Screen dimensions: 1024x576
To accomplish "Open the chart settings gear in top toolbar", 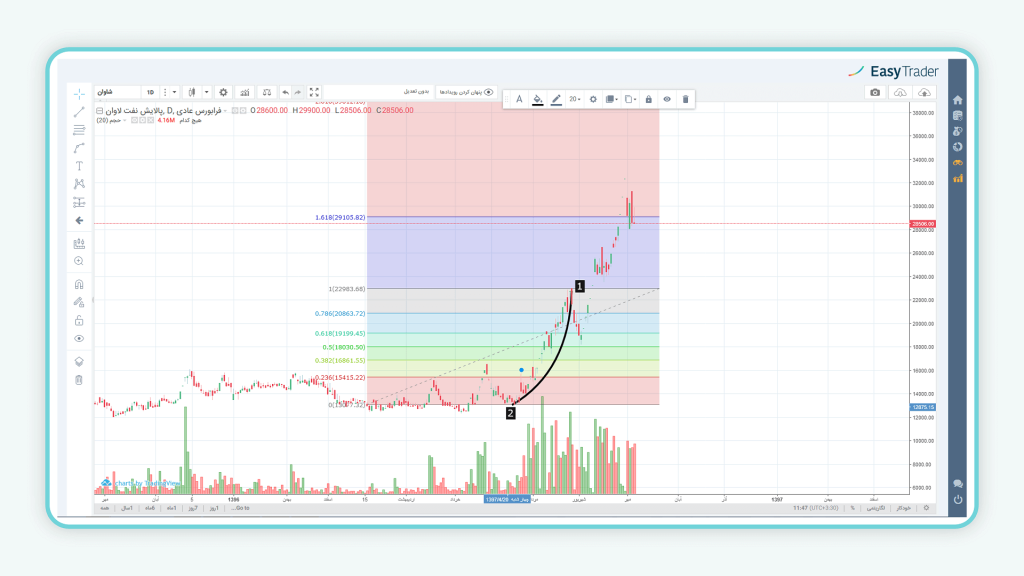I will tap(223, 92).
